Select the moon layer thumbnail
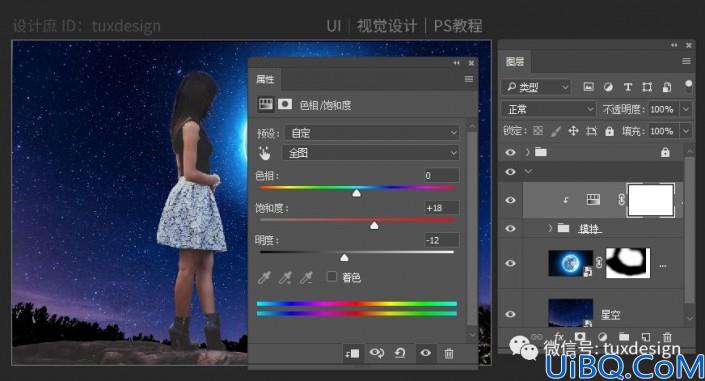 coord(571,263)
